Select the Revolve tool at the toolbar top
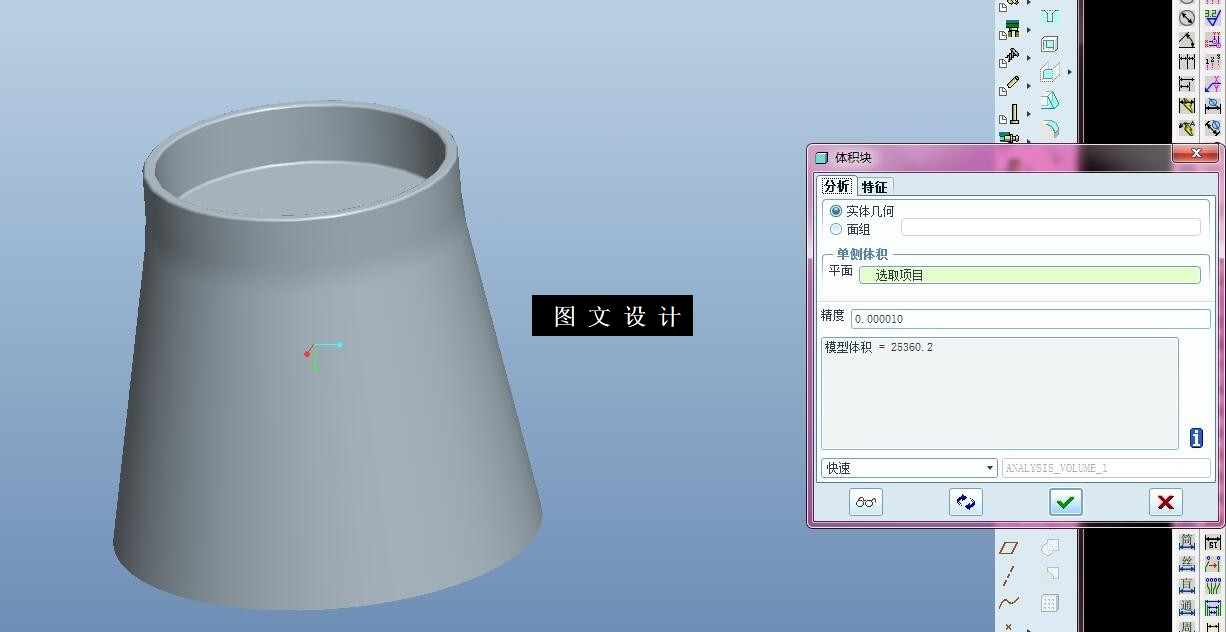Screen dimensions: 1226x632 pyautogui.click(x=1050, y=14)
